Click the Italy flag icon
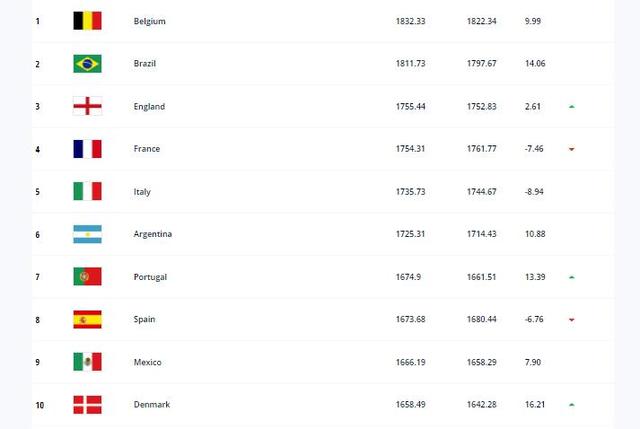The image size is (640, 429). coord(87,191)
